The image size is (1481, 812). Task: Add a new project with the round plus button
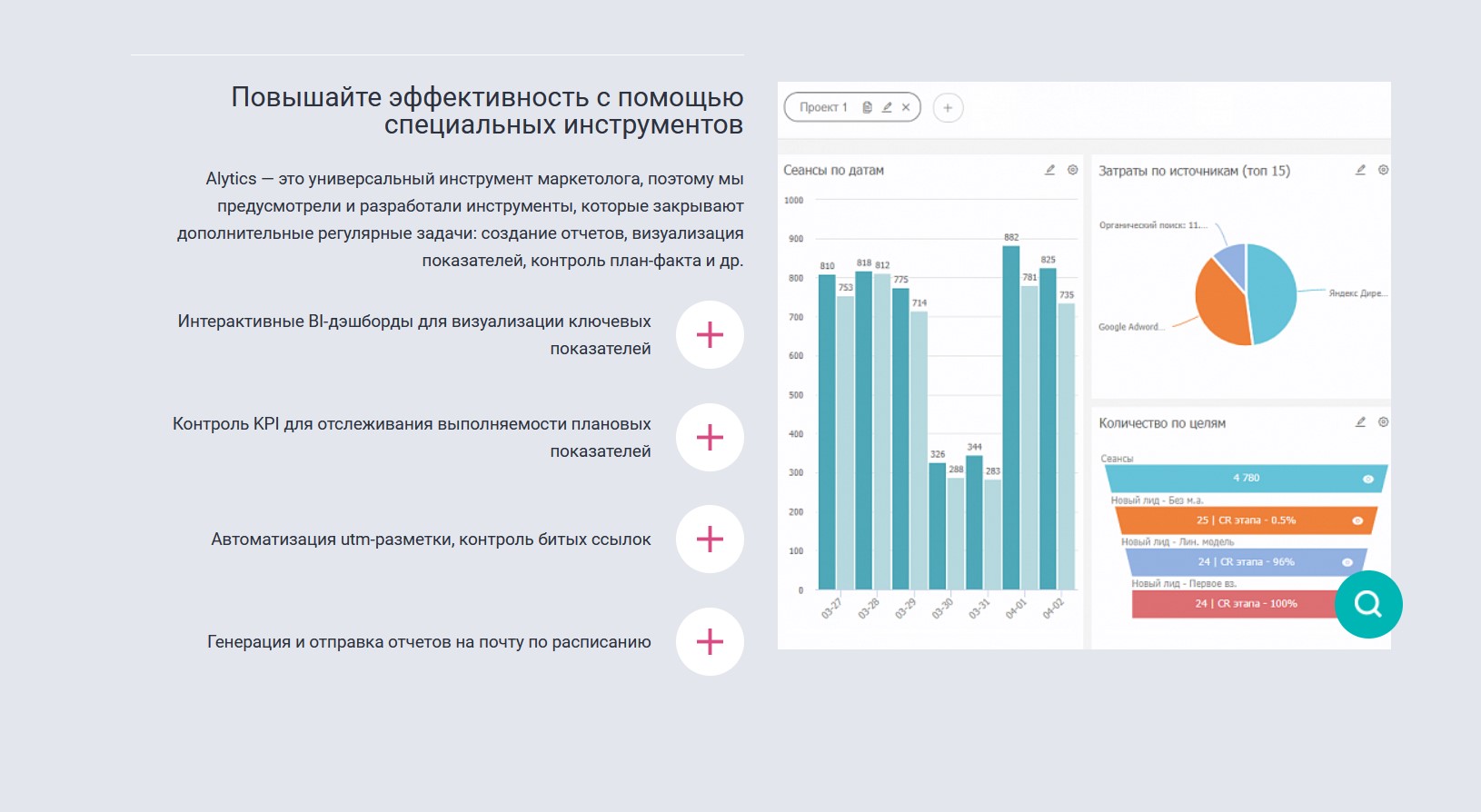click(948, 108)
